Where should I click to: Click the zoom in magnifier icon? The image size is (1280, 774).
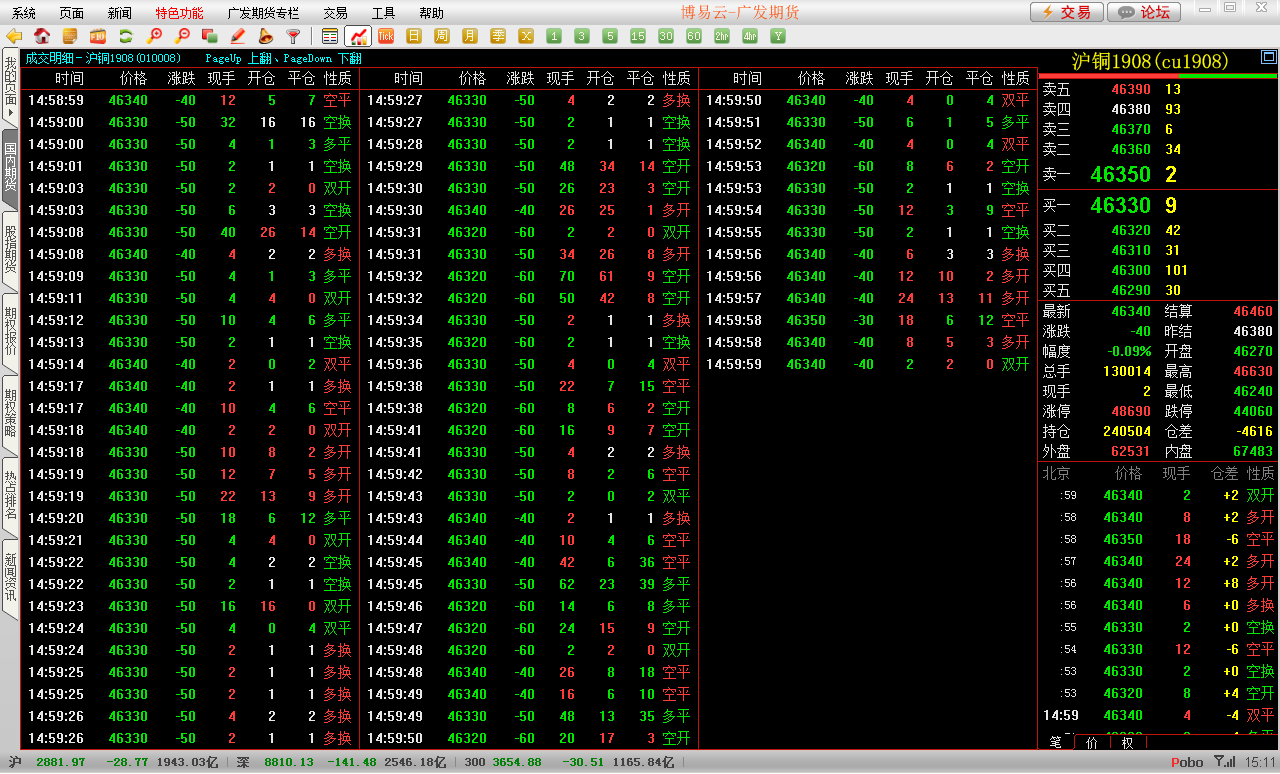154,36
